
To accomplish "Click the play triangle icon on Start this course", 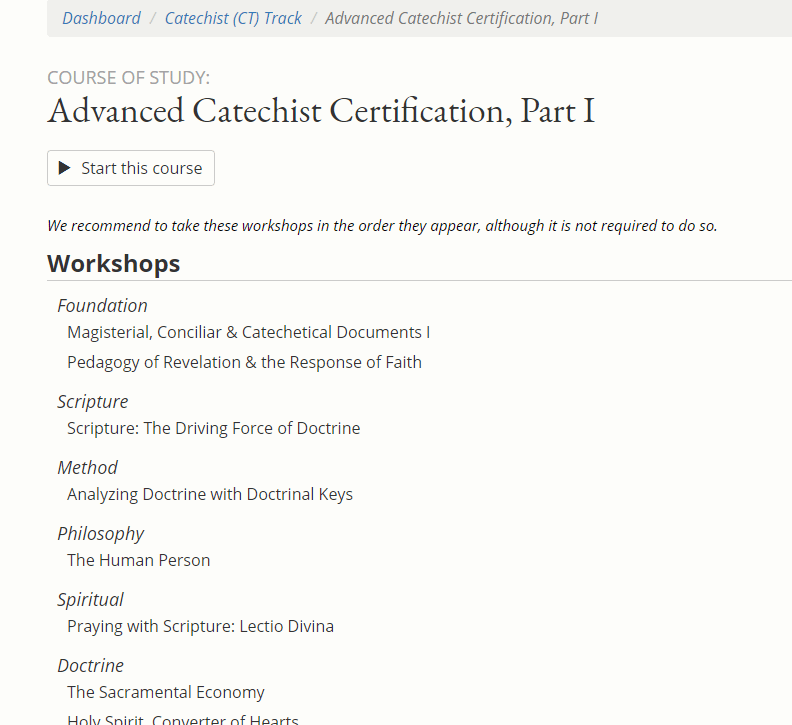I will [x=64, y=168].
